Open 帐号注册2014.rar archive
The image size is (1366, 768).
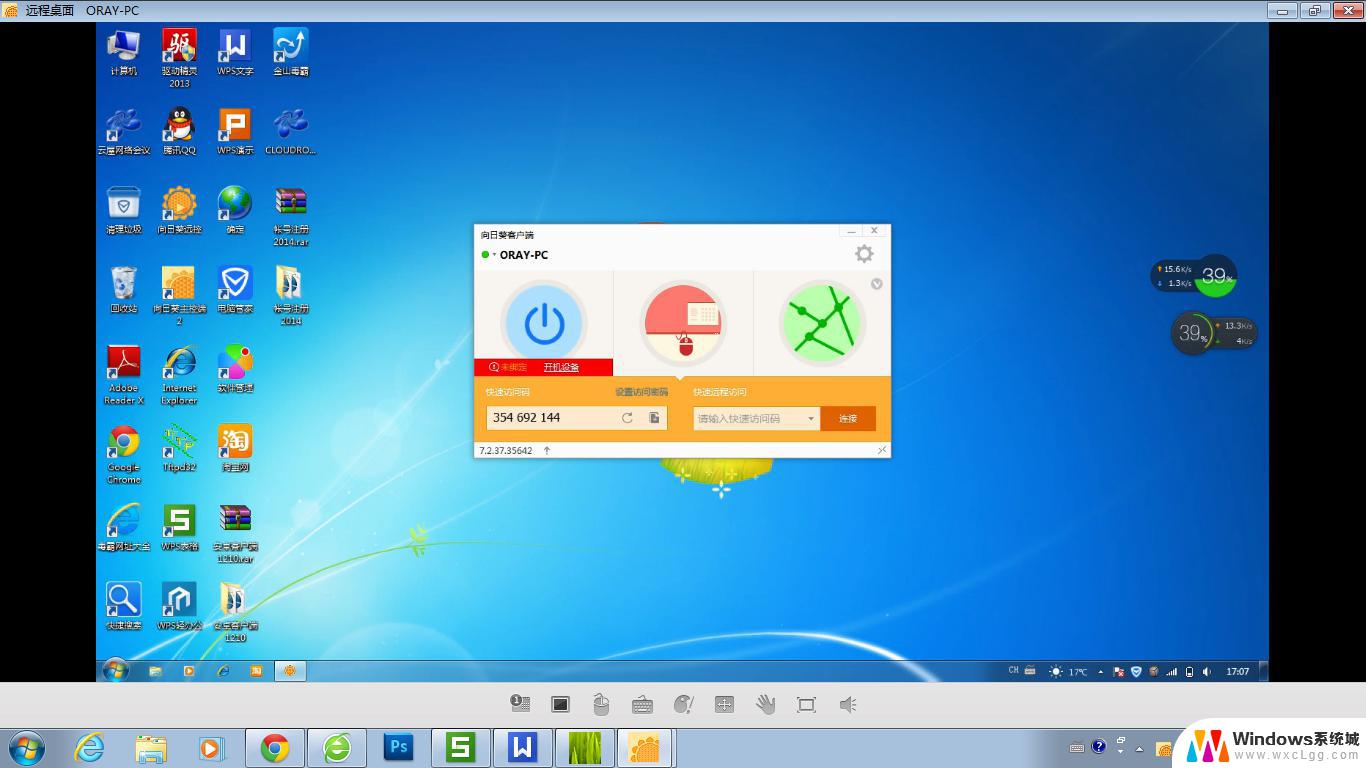pos(291,216)
